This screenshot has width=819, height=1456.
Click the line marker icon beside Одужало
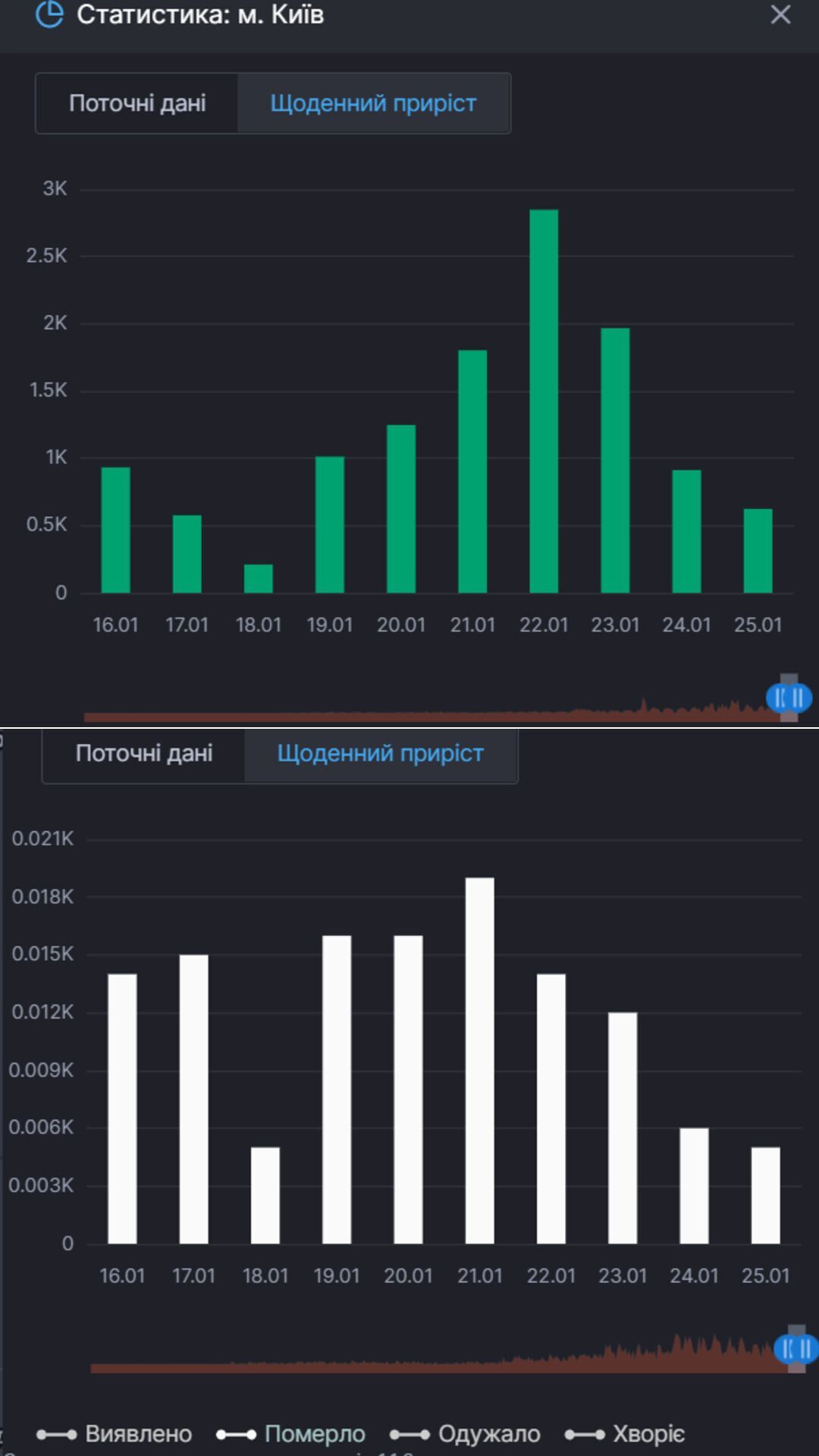pos(409,1434)
